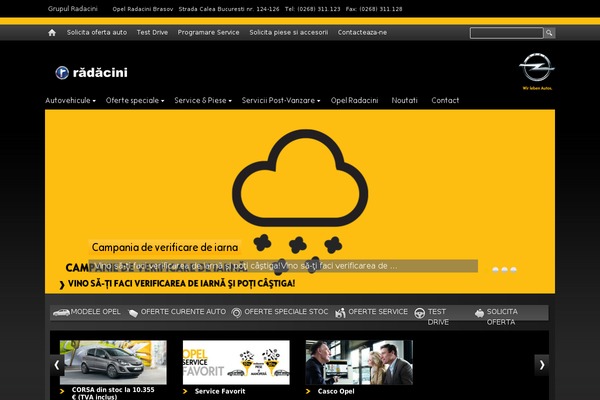Click the search magnifier button
Viewport: 600px width, 400px height.
(x=549, y=33)
